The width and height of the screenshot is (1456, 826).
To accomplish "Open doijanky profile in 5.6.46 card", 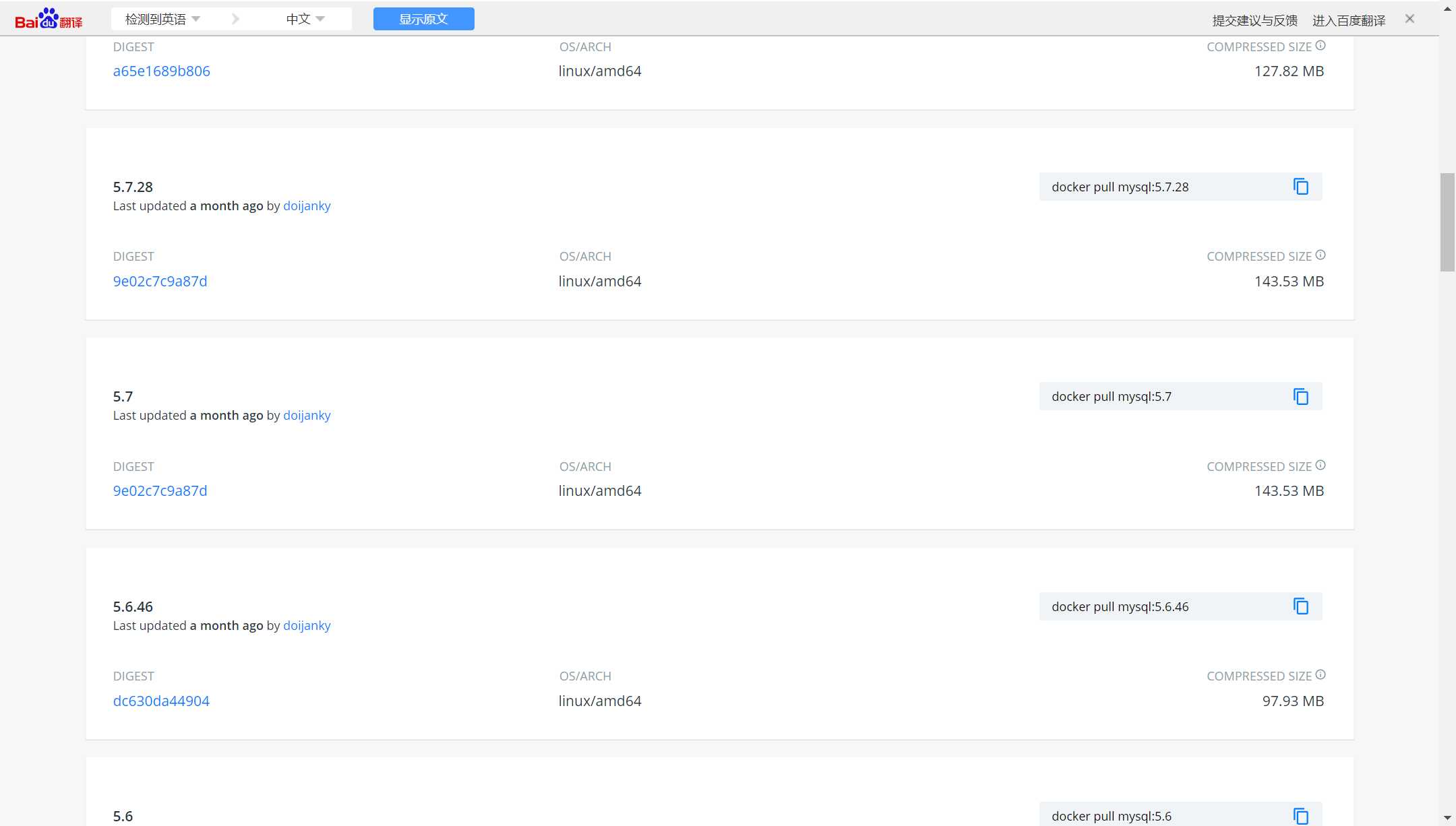I will (307, 626).
